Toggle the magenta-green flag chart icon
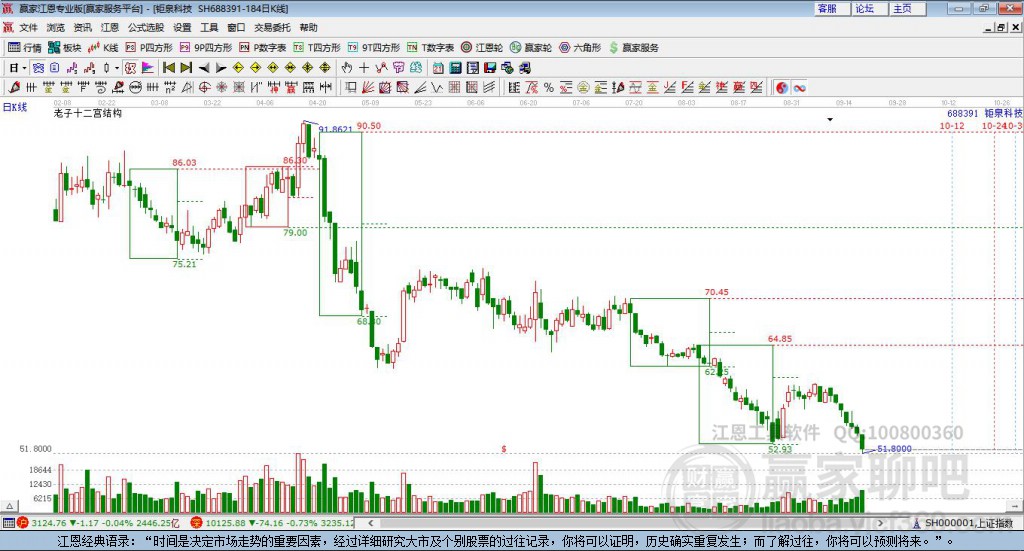This screenshot has width=1024, height=551. pos(148,67)
